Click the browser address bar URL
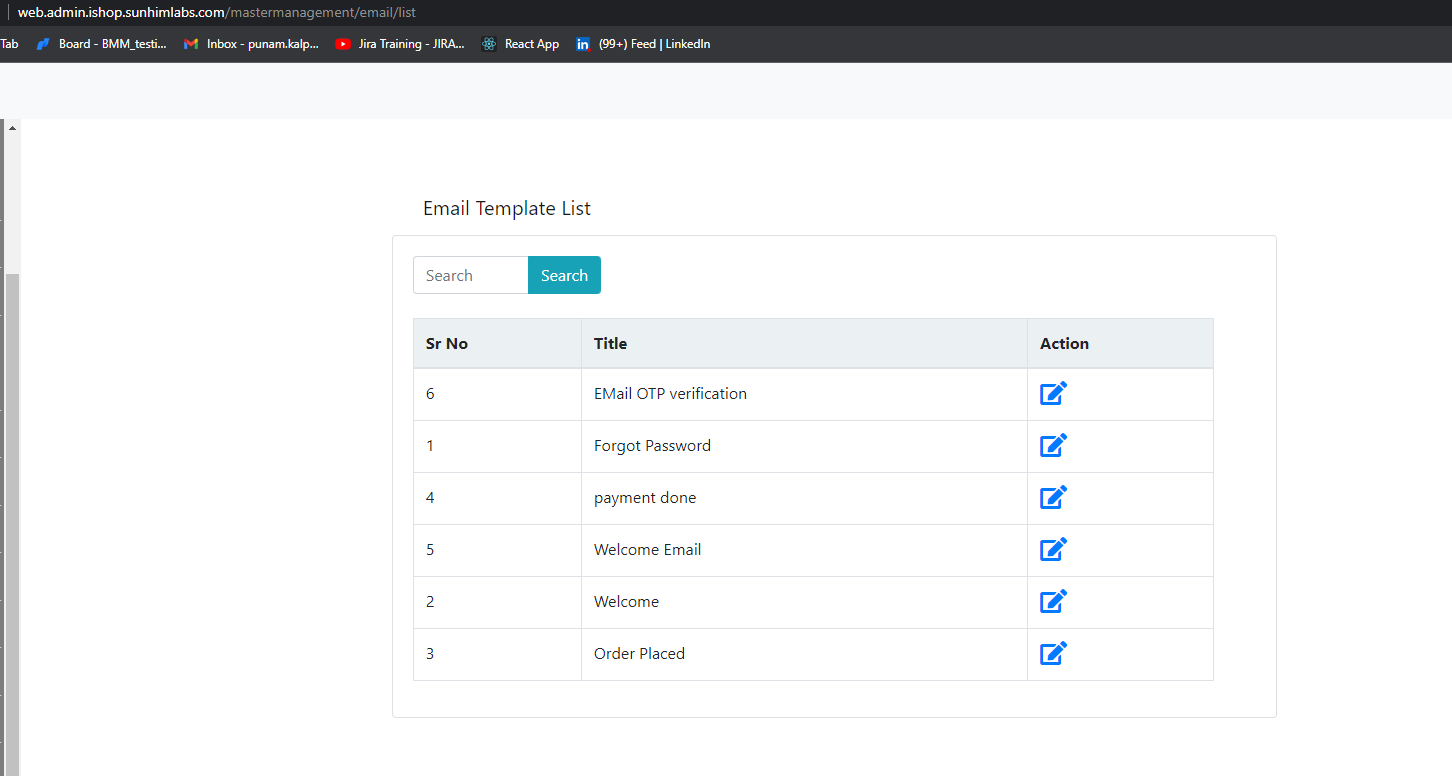Image resolution: width=1452 pixels, height=776 pixels. point(216,12)
